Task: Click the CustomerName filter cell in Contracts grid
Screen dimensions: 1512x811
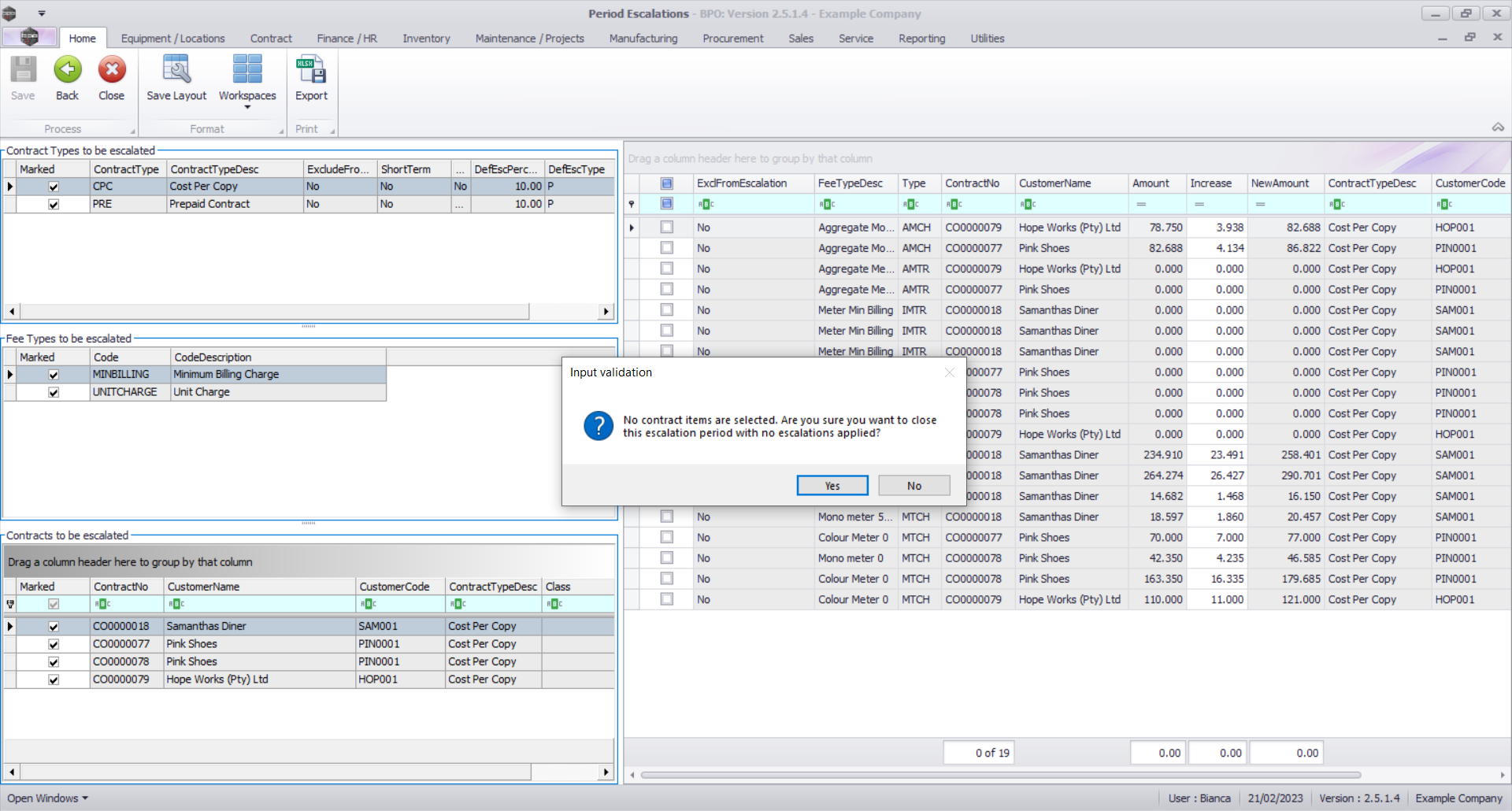Action: [x=260, y=604]
